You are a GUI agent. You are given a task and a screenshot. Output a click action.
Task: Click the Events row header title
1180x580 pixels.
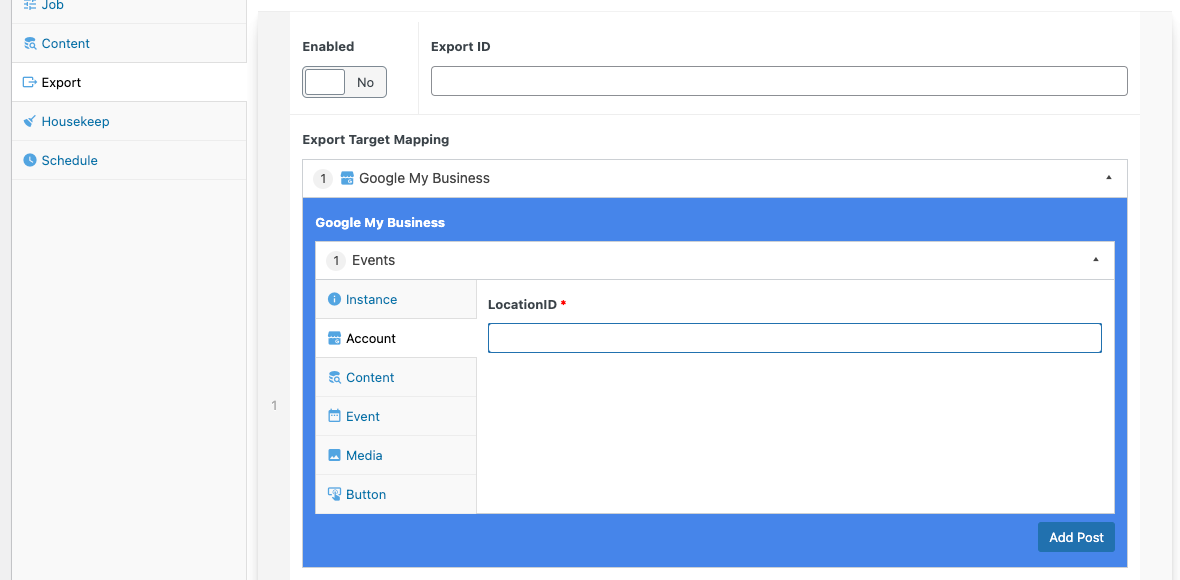(x=373, y=260)
